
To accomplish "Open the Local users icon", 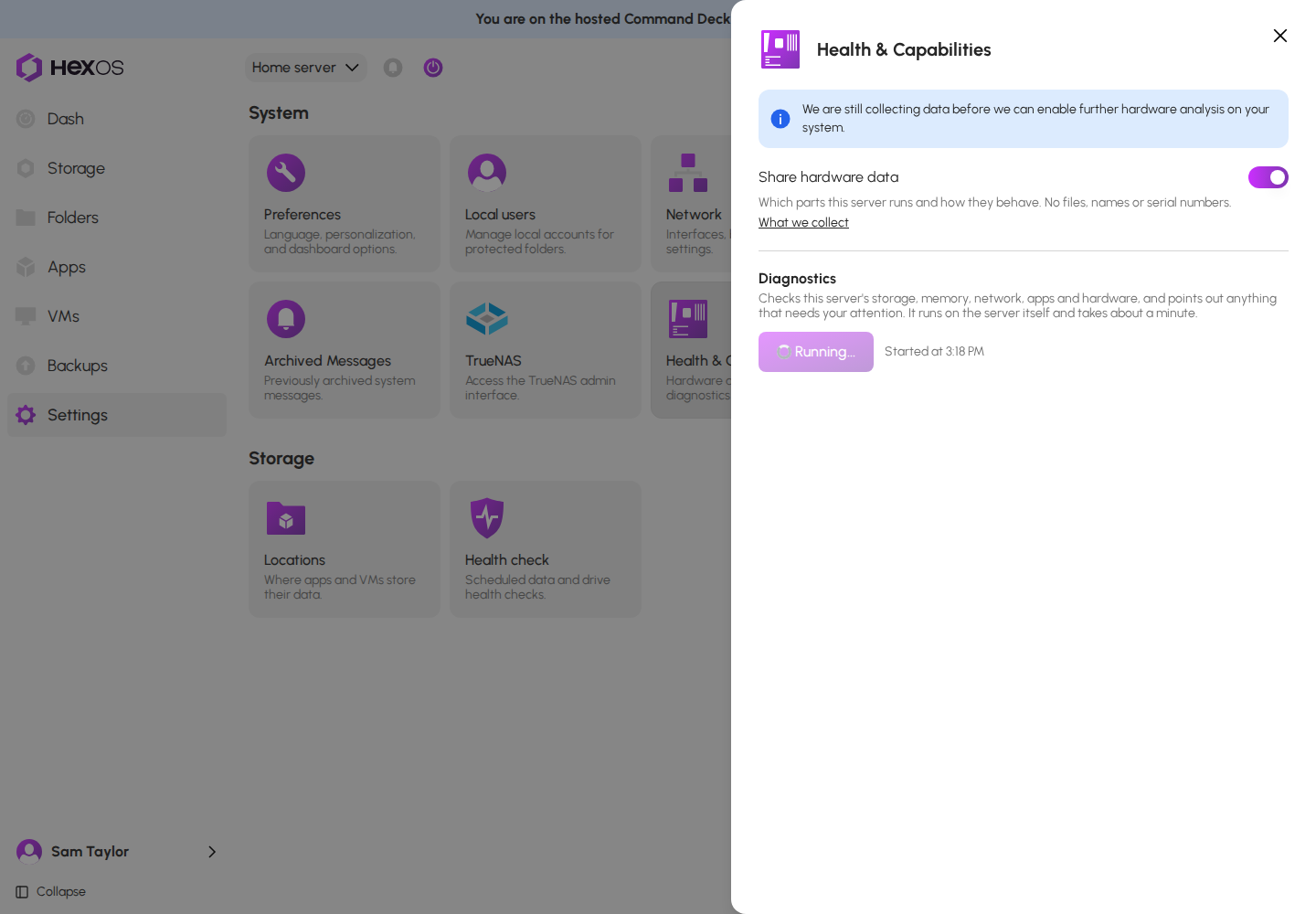I will (x=487, y=173).
